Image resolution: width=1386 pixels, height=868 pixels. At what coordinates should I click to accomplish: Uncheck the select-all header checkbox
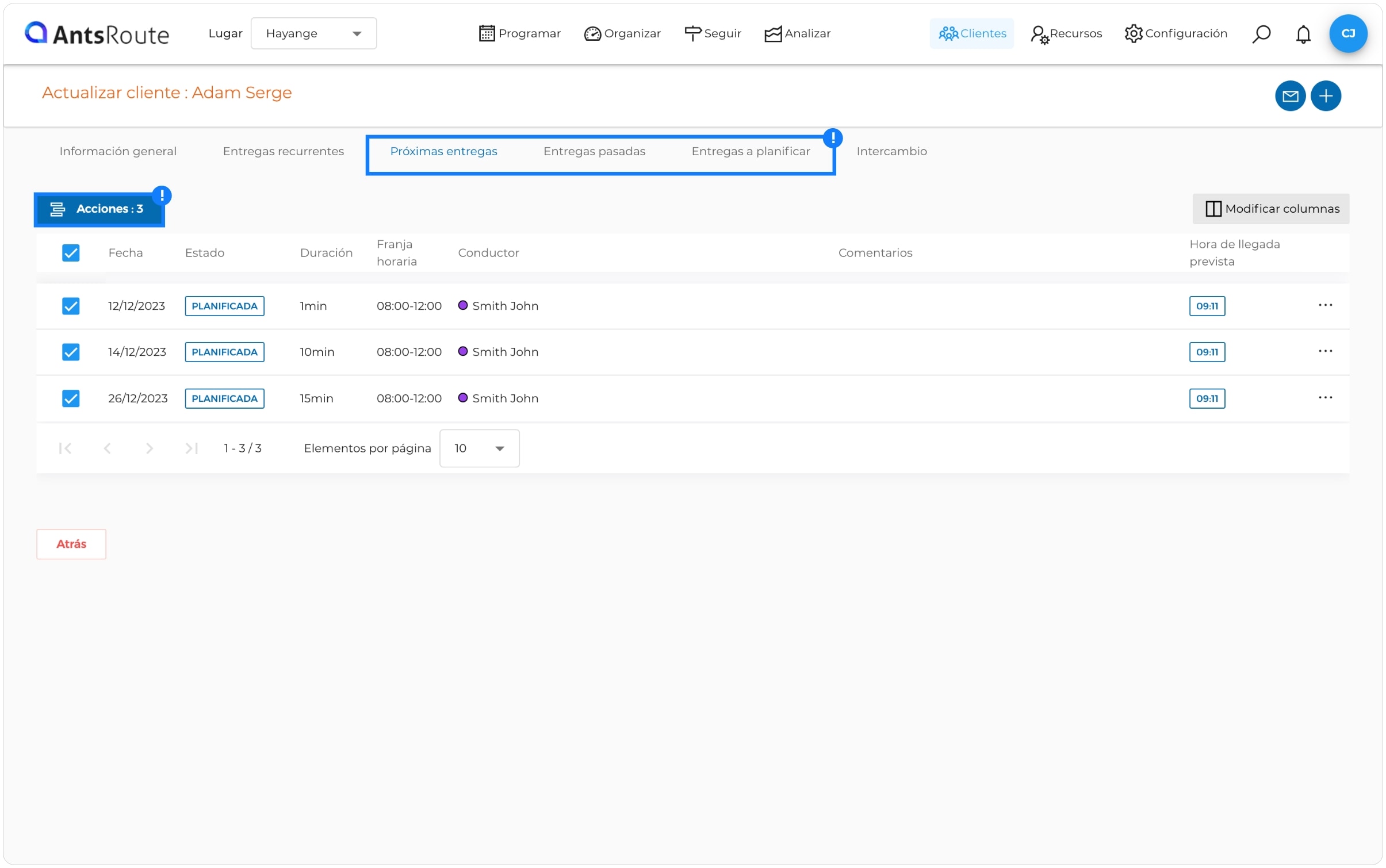(x=71, y=253)
